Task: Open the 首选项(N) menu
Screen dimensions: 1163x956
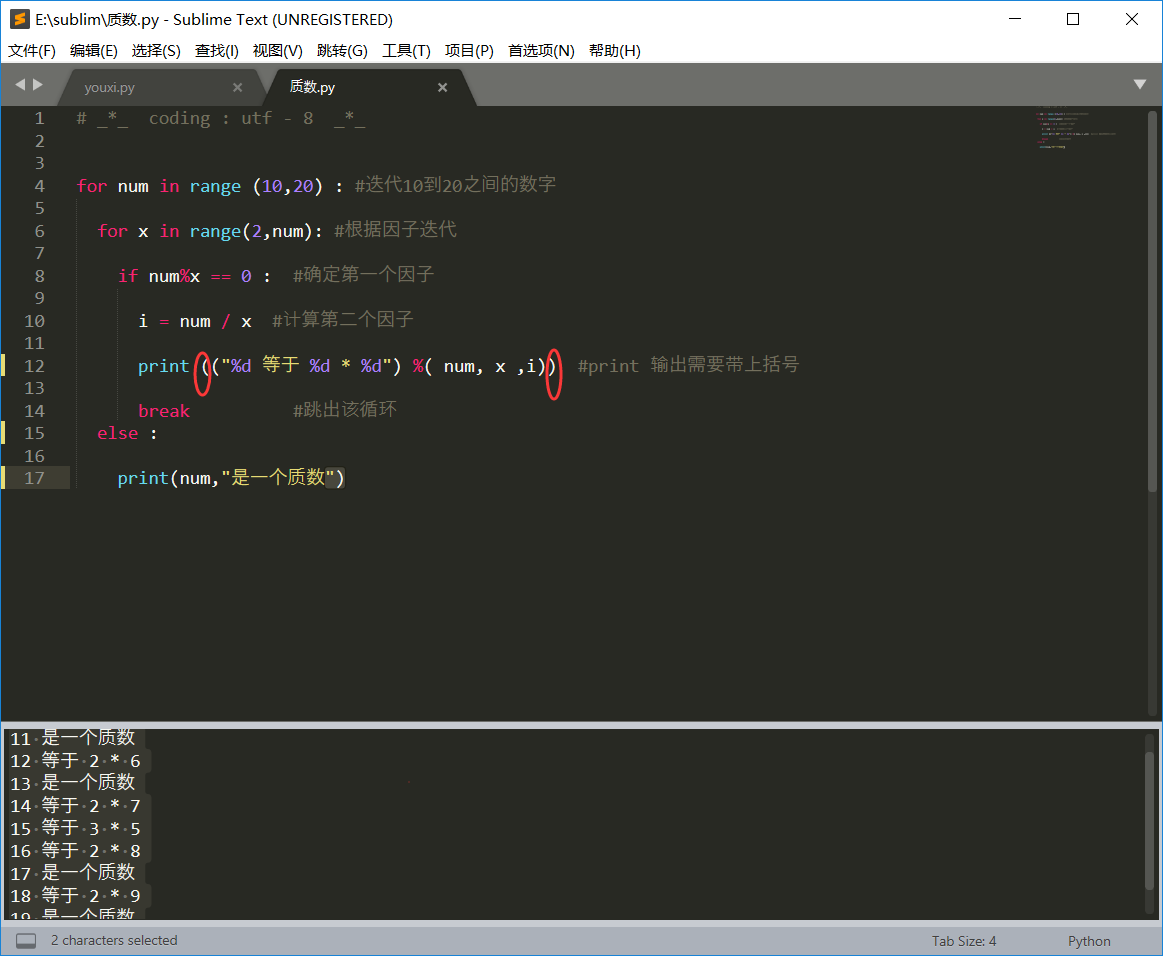Action: (540, 50)
